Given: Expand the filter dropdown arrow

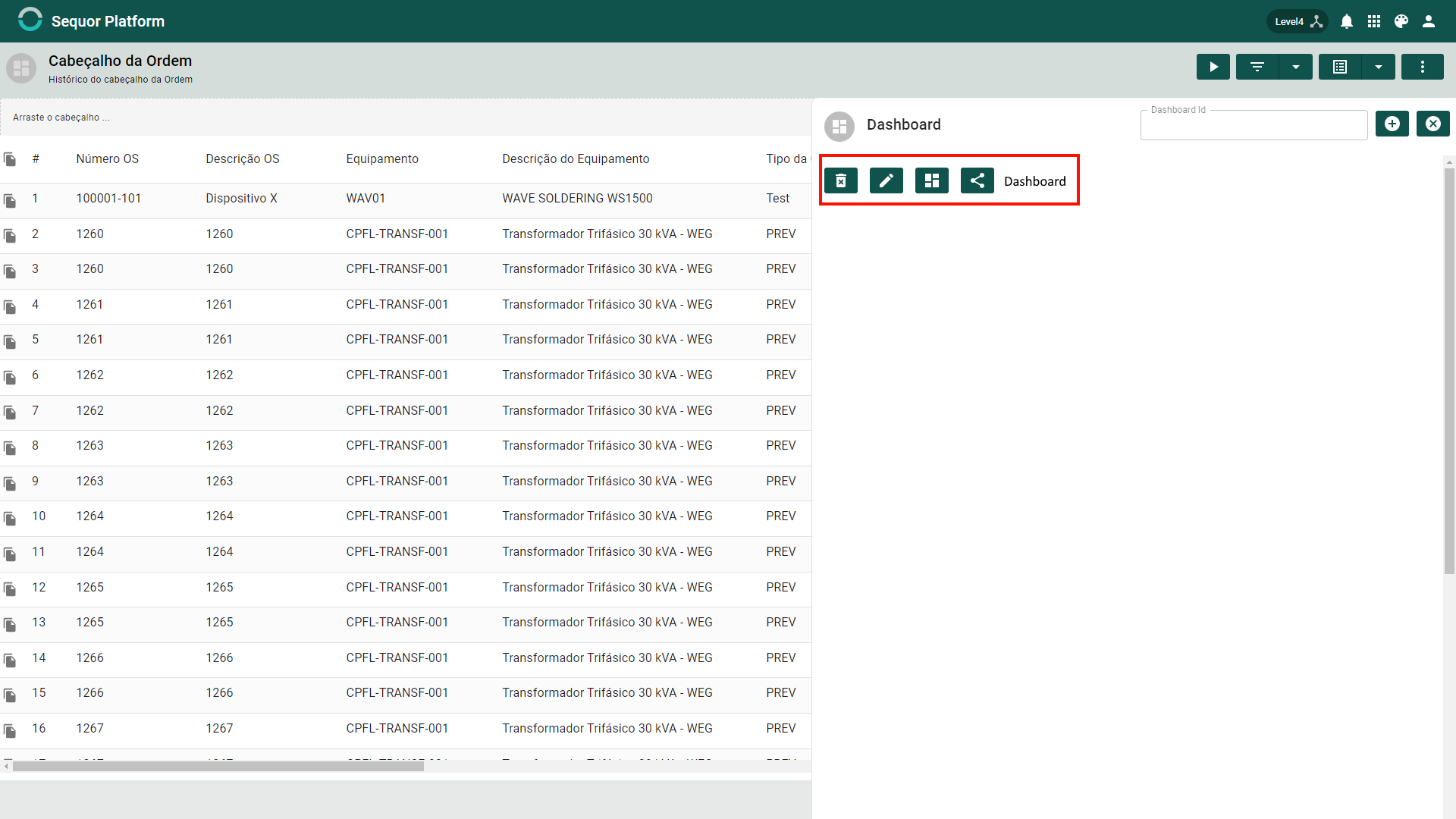Looking at the screenshot, I should tap(1296, 67).
